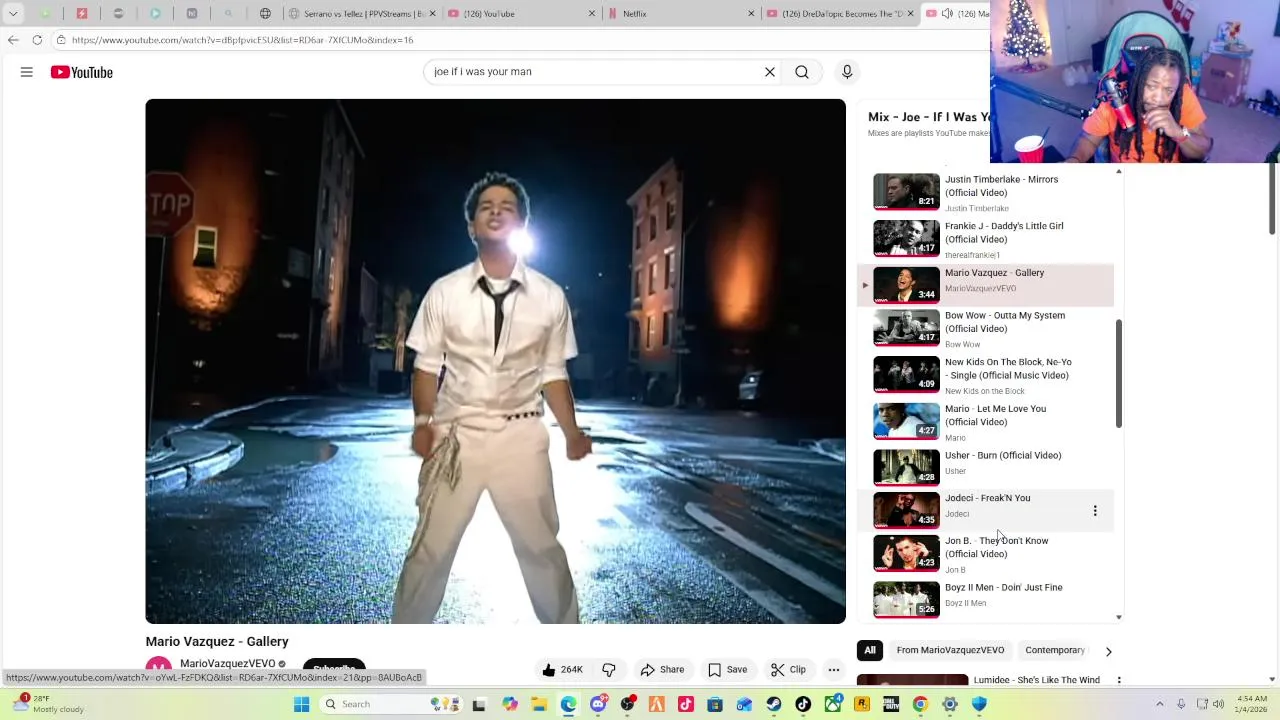Click the address bar URL
1280x720 pixels.
pos(242,40)
